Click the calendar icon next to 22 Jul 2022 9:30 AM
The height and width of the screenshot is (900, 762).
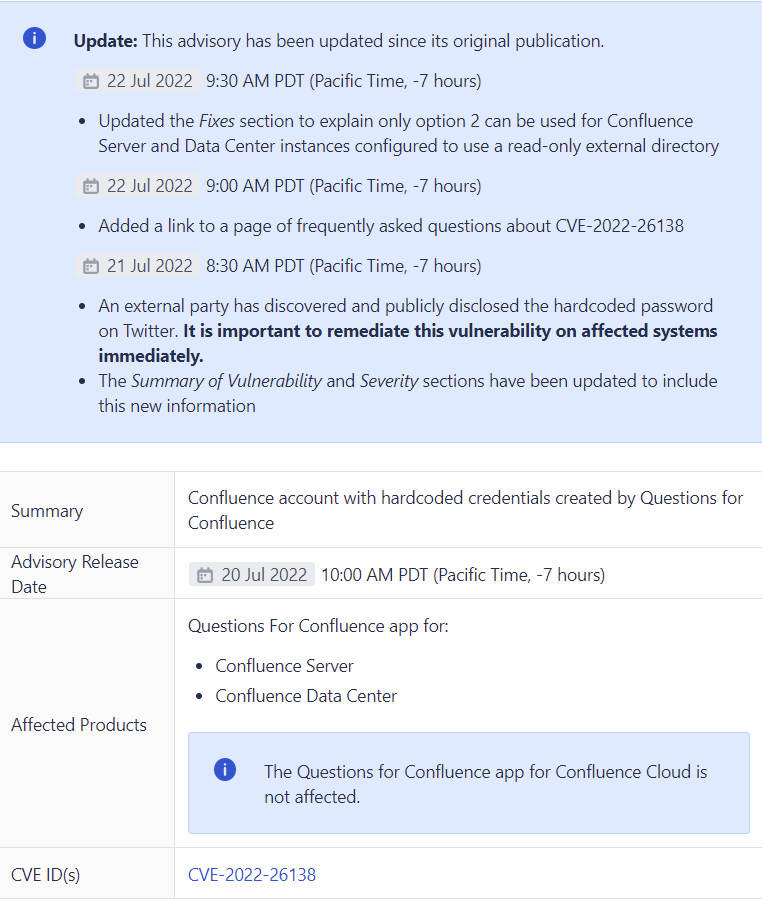pyautogui.click(x=91, y=81)
